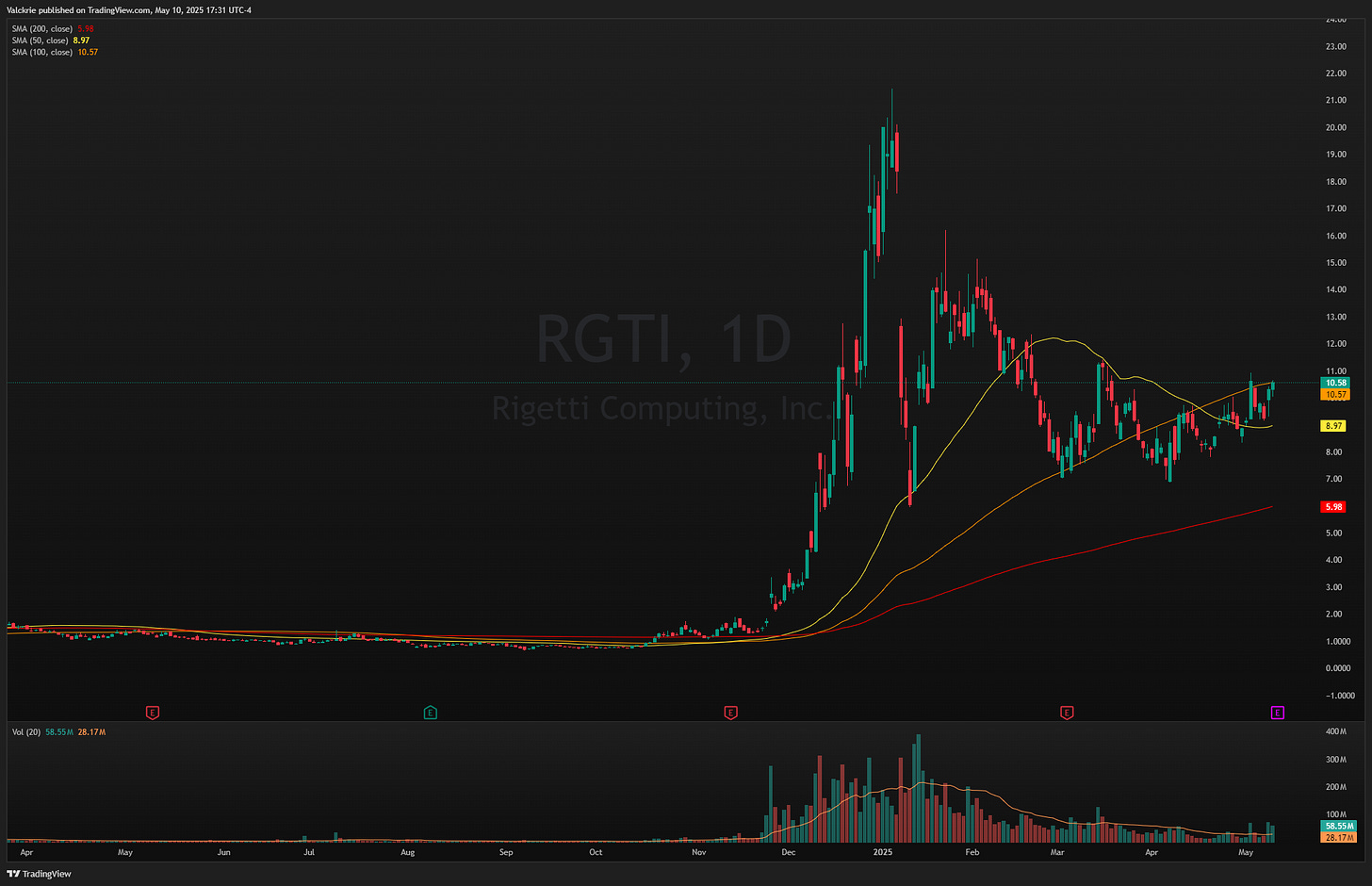Click the 400M volume axis label
The height and width of the screenshot is (886, 1372).
click(1336, 731)
